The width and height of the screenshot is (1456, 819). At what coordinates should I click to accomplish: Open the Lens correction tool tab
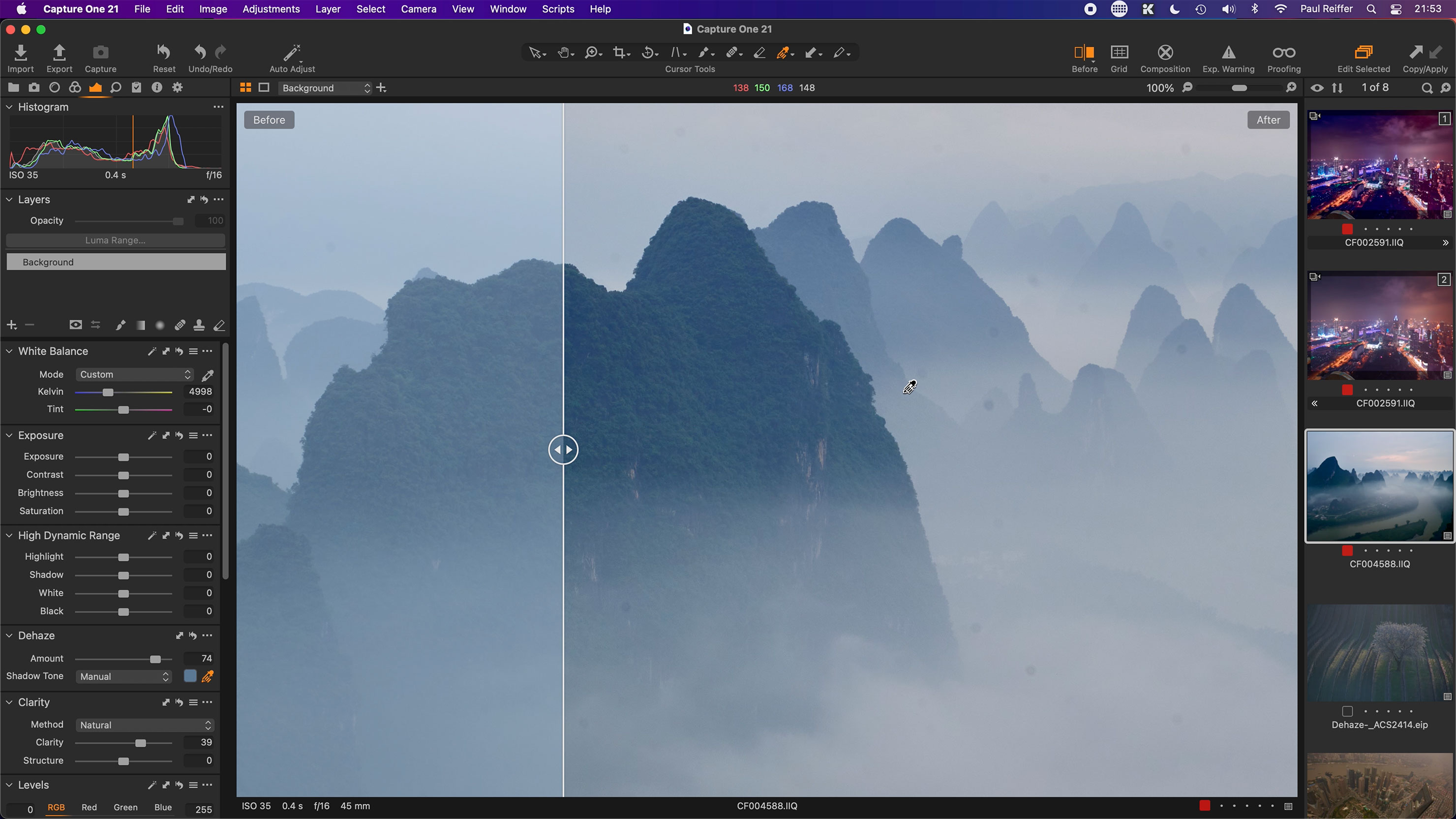55,87
